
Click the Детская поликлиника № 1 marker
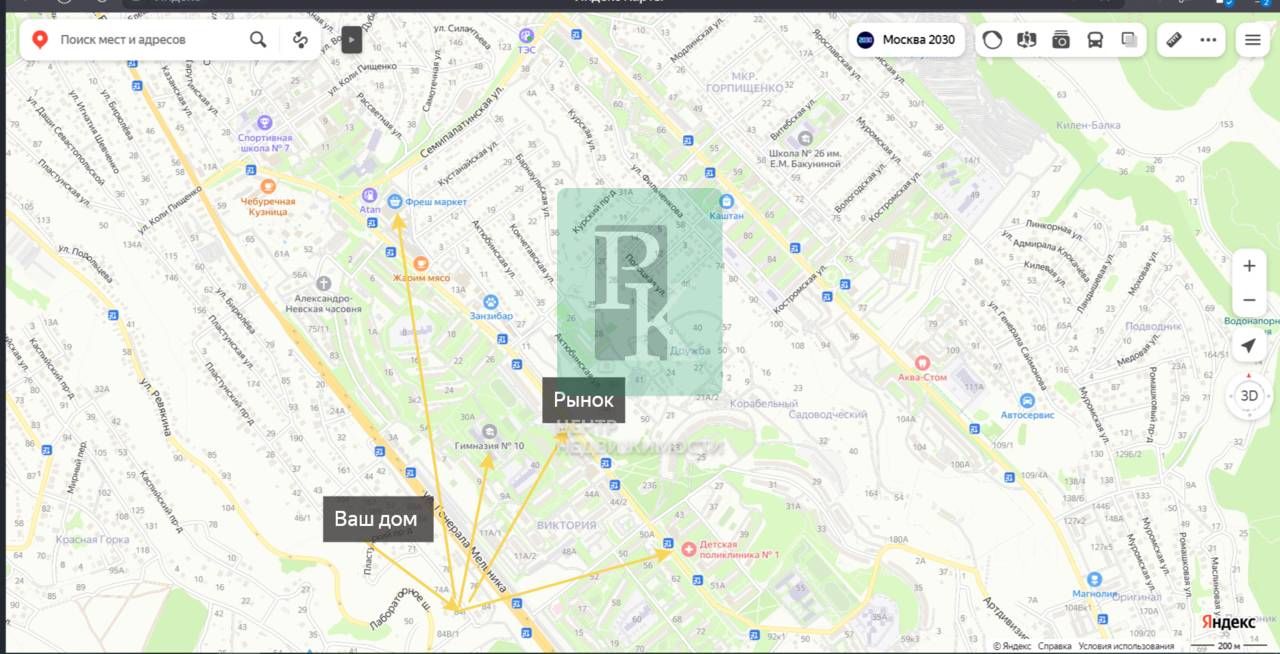coord(688,549)
